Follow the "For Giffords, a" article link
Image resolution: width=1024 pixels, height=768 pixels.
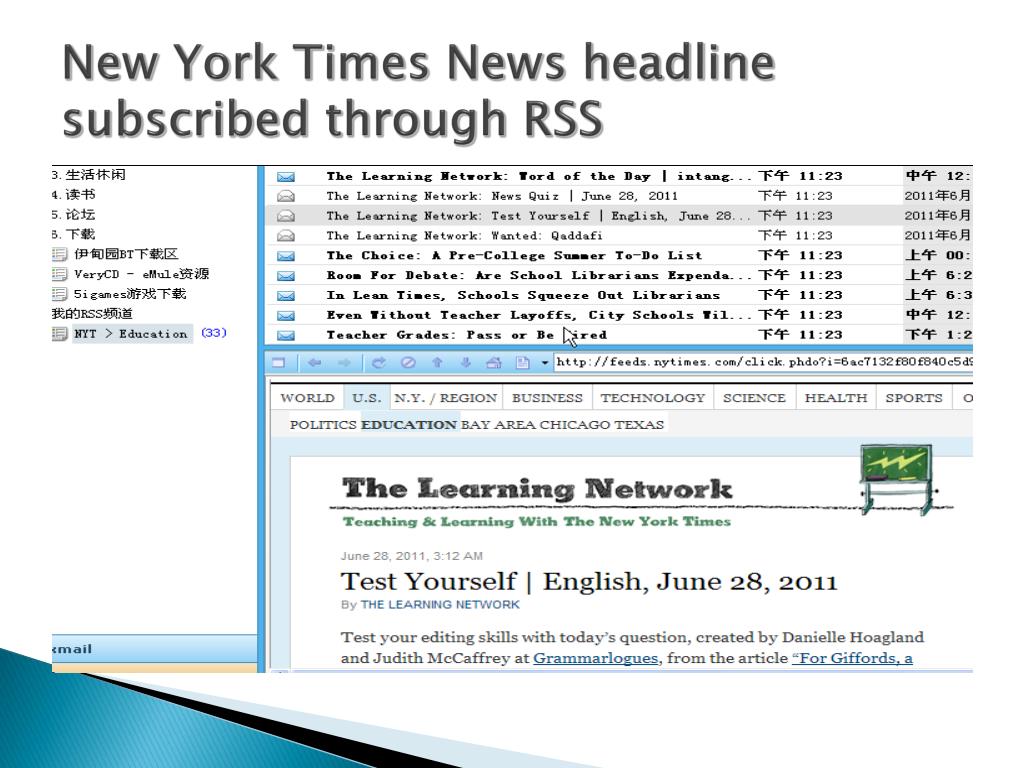tap(852, 658)
